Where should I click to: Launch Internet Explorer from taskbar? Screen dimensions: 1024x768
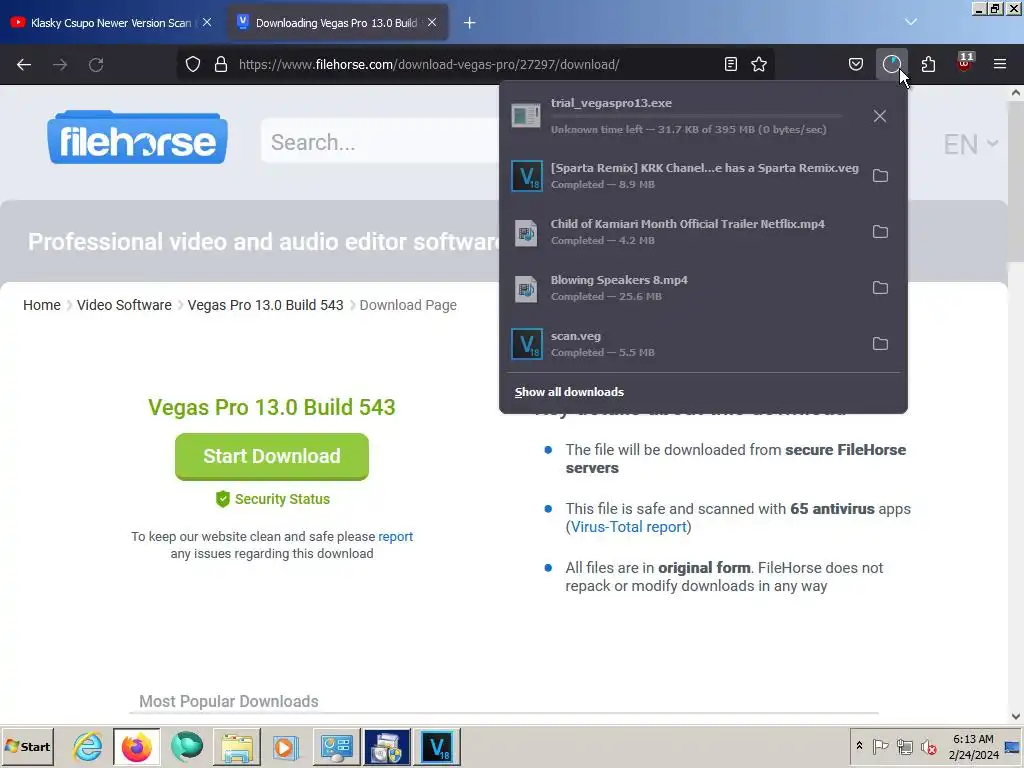88,747
